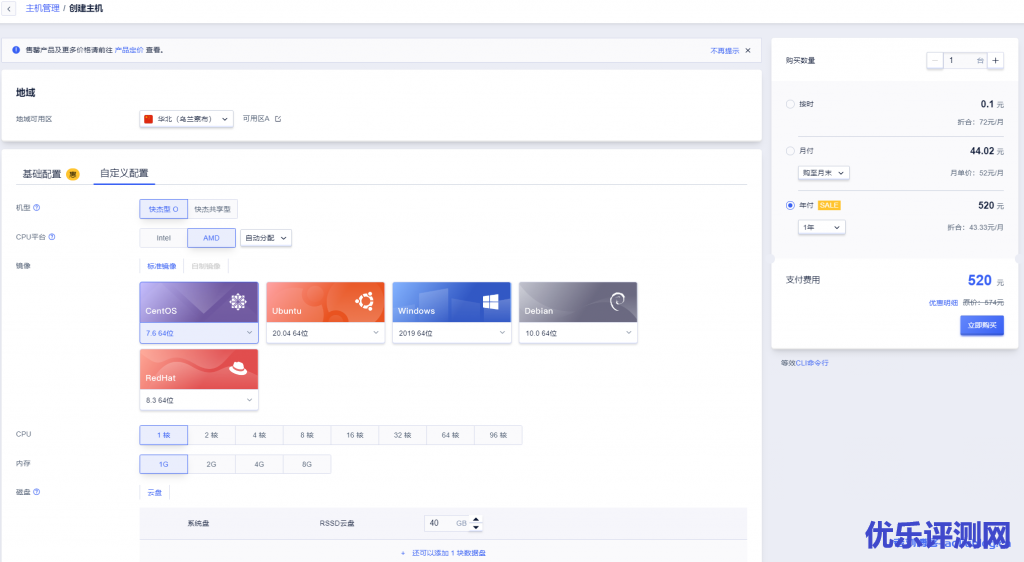Select the 按时 hourly billing radio button
This screenshot has height=562, width=1024.
tap(791, 104)
